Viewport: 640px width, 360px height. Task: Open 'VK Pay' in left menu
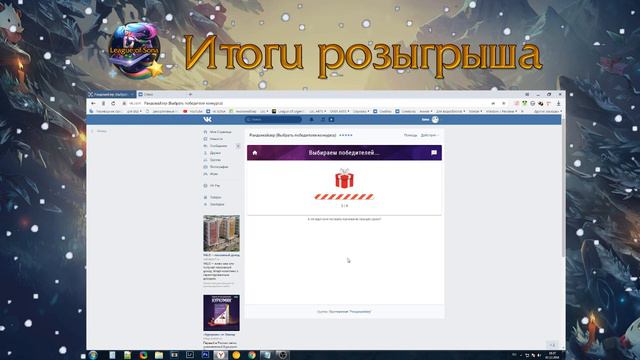click(215, 186)
